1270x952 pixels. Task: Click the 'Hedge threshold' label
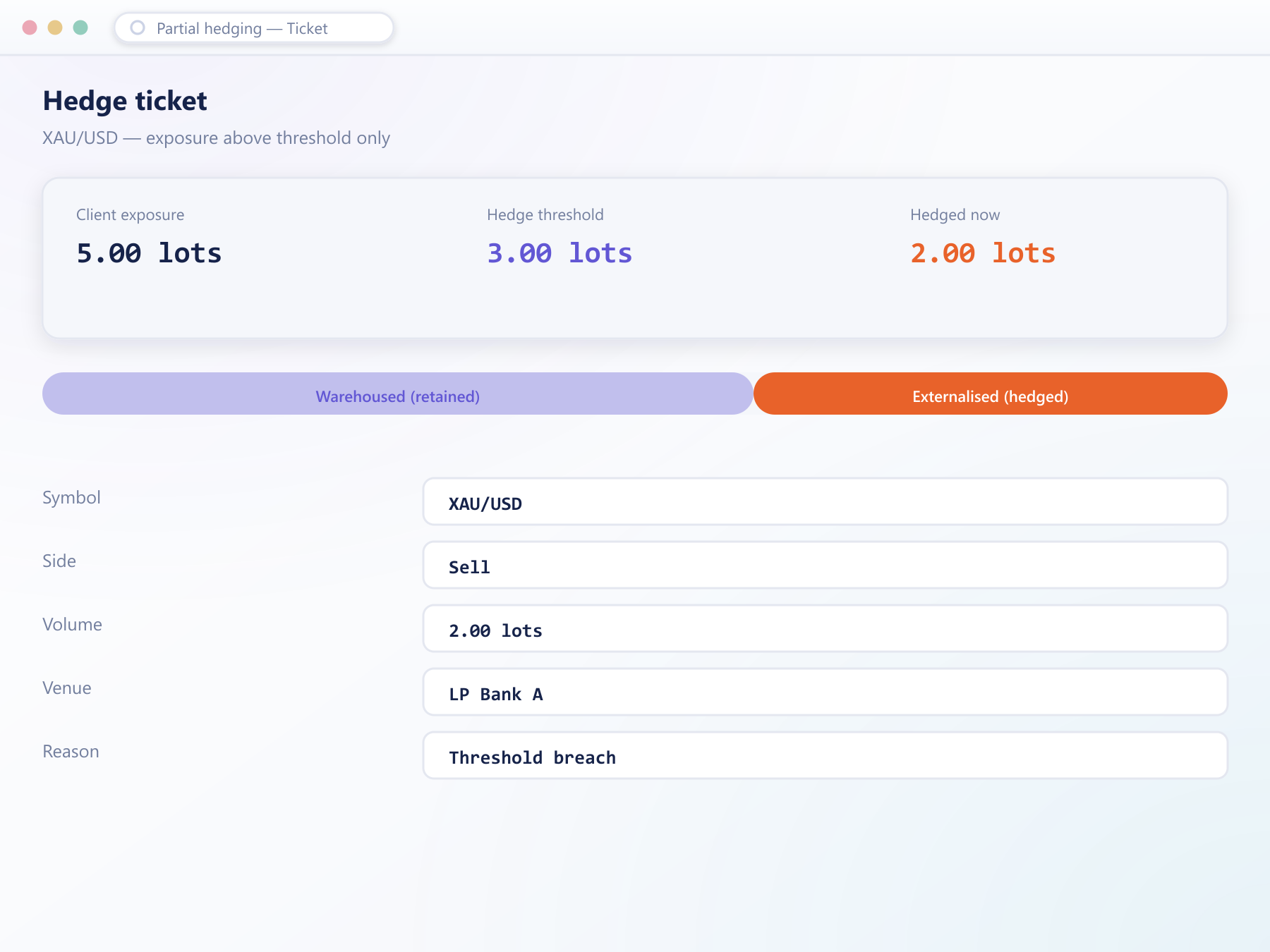tap(545, 215)
